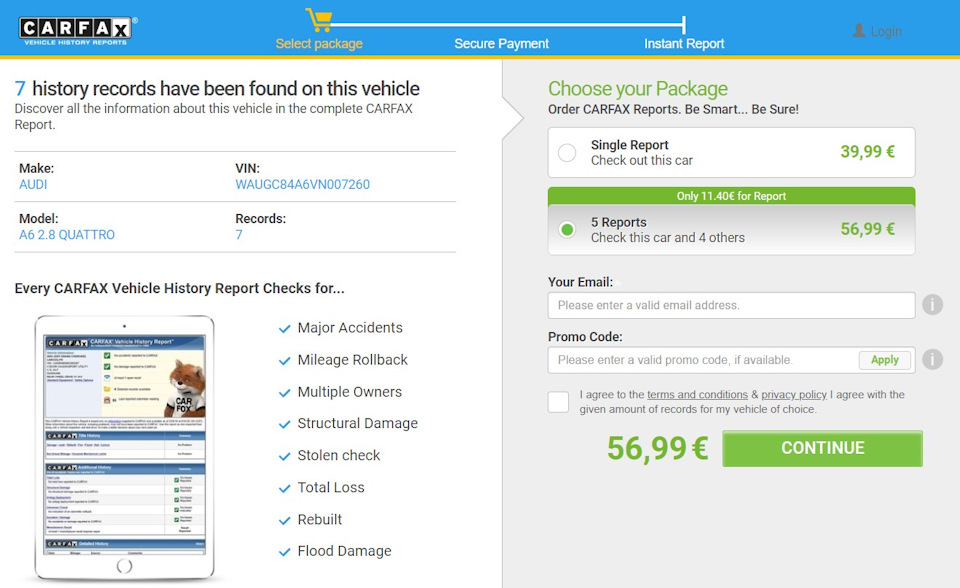Click the 'Choose your Package' heading

click(x=637, y=89)
